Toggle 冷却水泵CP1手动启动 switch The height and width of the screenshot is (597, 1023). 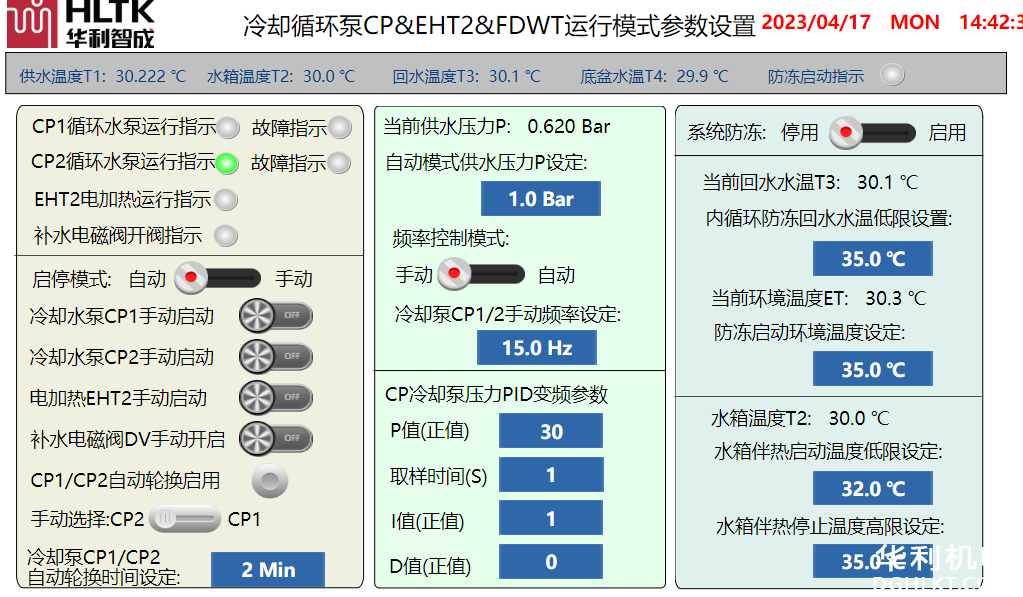[276, 317]
